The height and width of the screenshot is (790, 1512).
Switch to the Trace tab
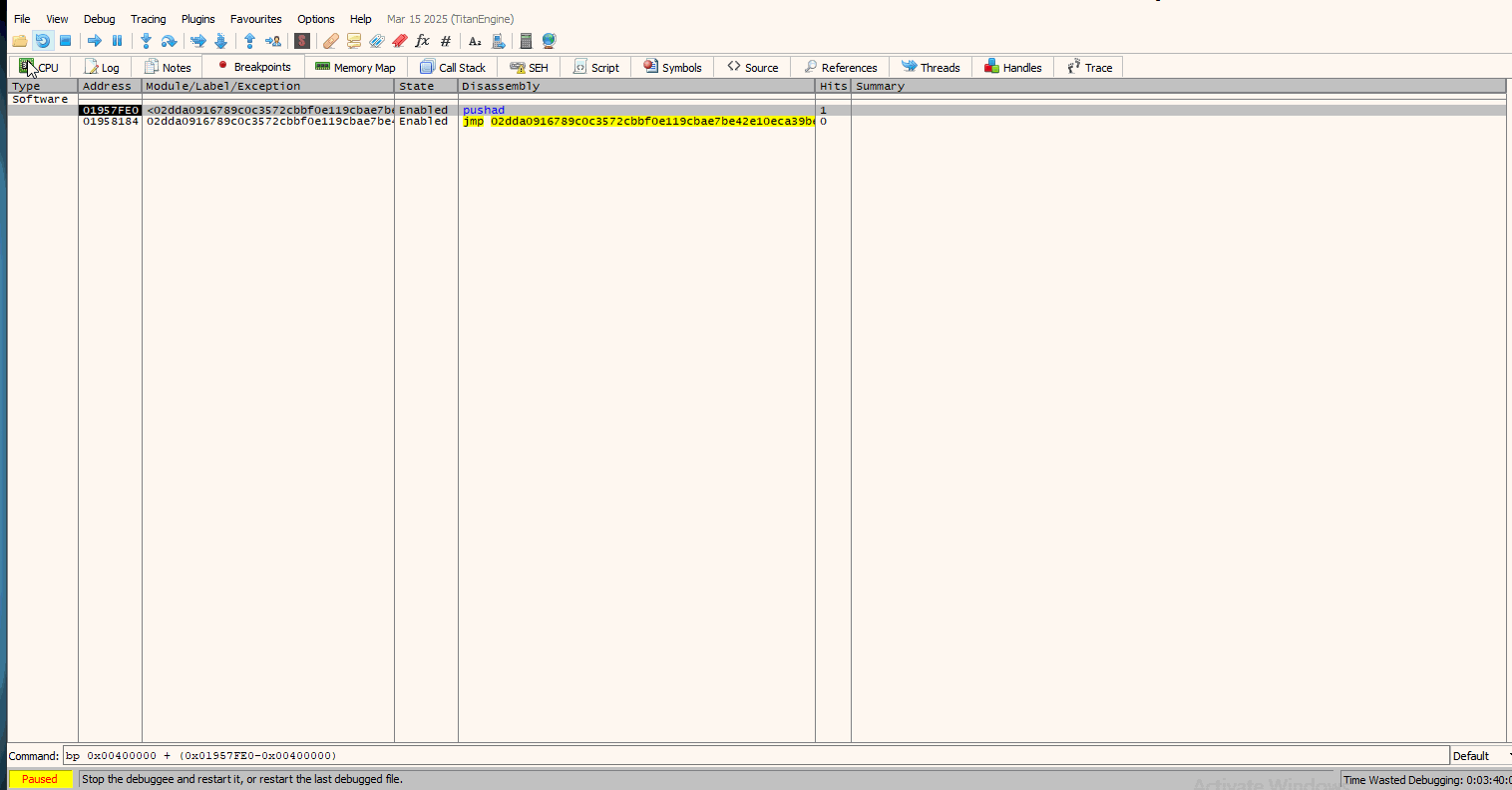(x=1090, y=67)
